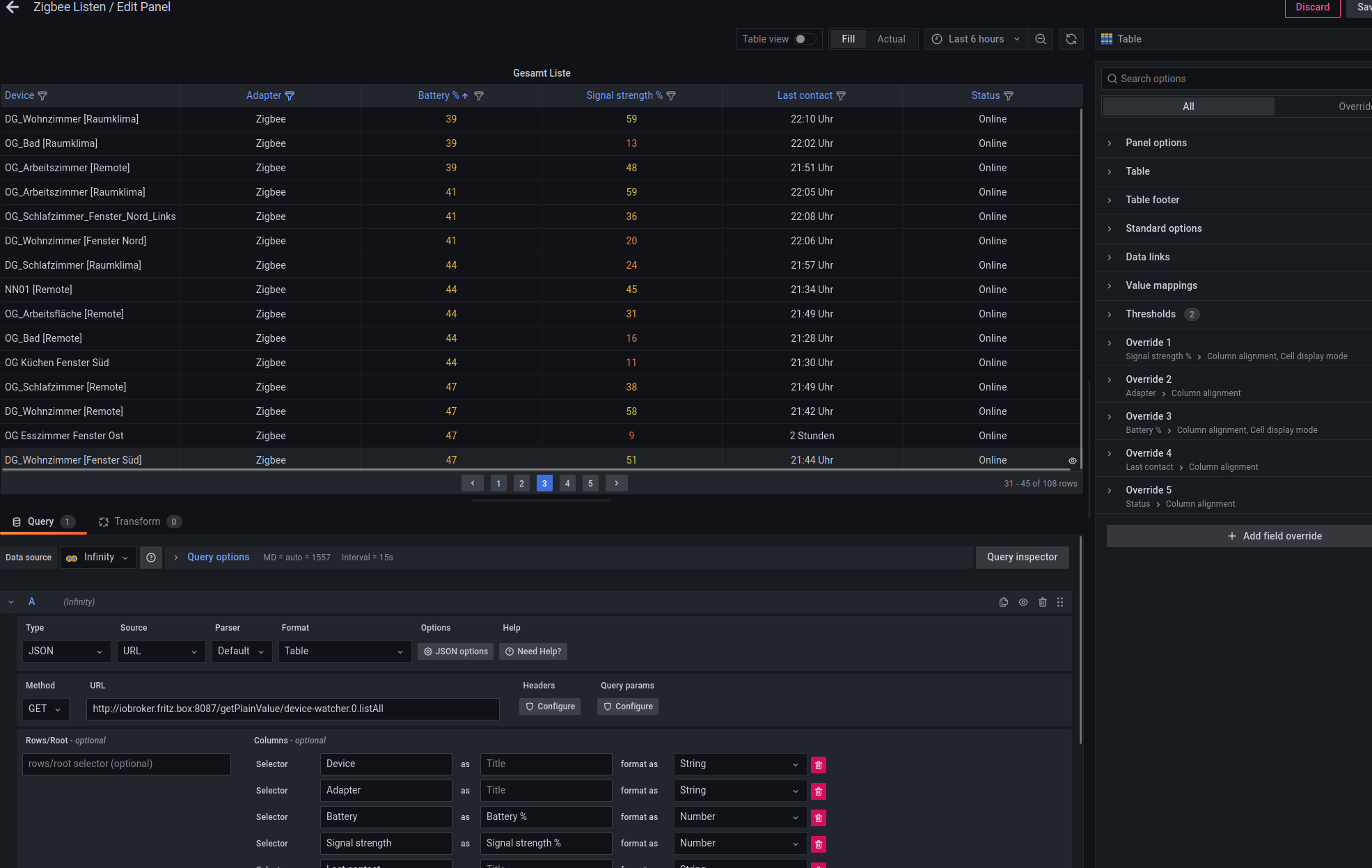1372x868 pixels.
Task: Click the Need Help? button
Action: [533, 652]
